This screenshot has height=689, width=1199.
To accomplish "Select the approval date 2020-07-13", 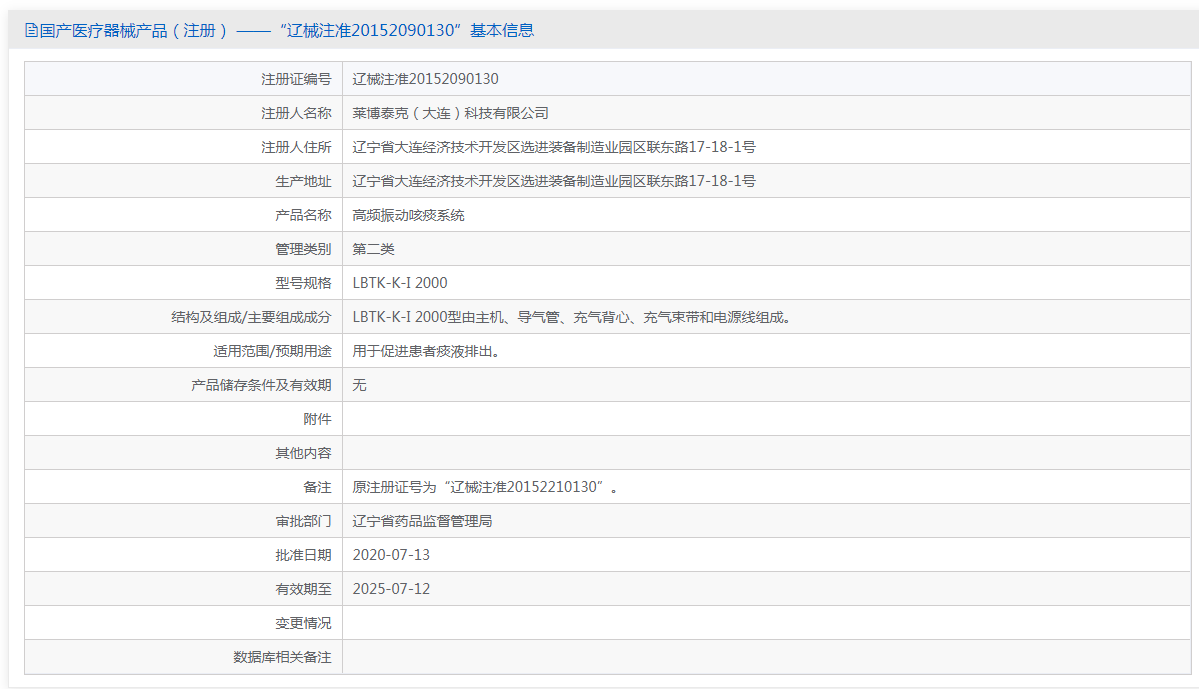I will [x=391, y=555].
